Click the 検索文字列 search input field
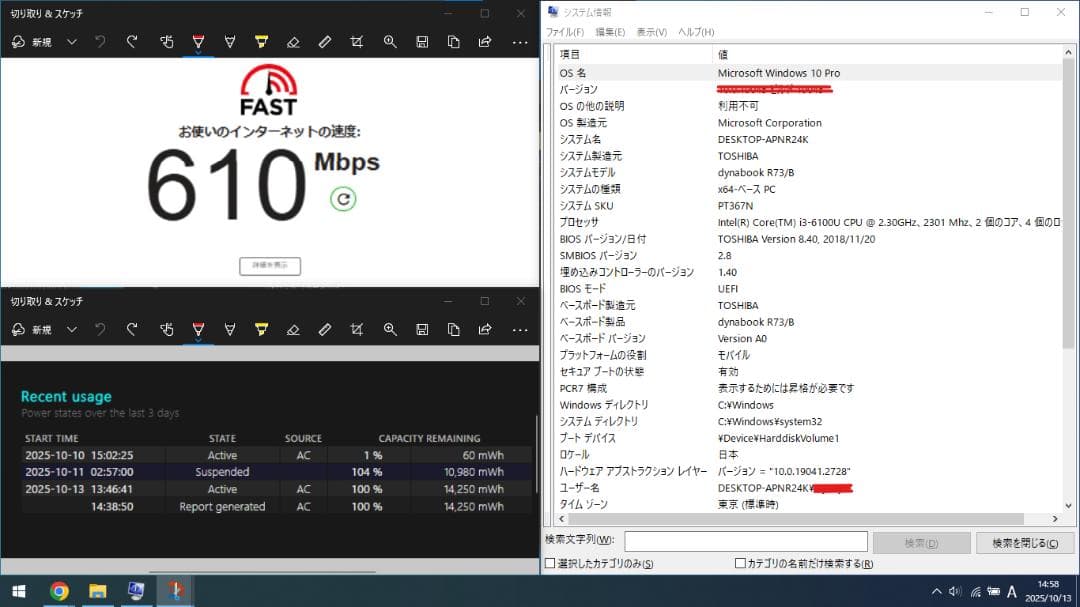This screenshot has height=607, width=1080. click(746, 542)
